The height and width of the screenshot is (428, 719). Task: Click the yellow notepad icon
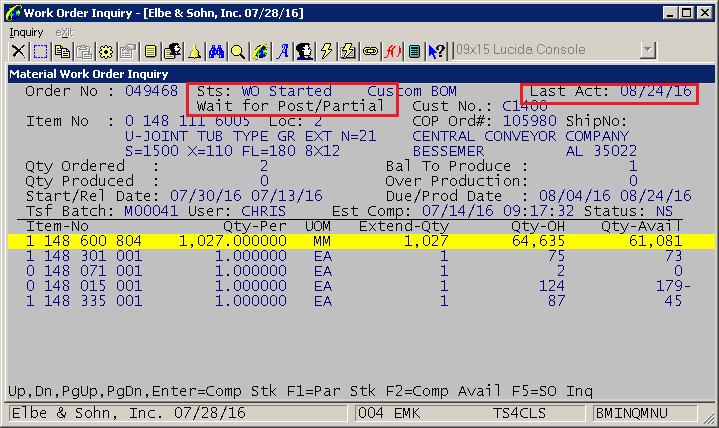click(150, 51)
